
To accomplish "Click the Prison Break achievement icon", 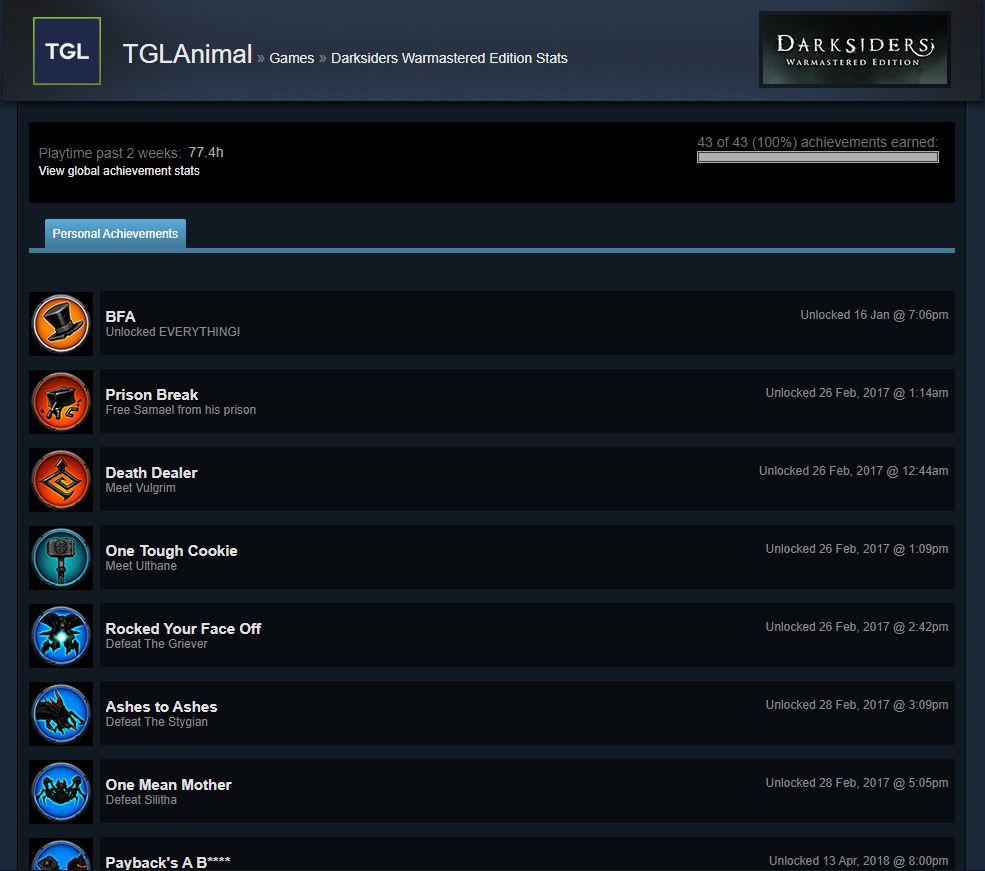I will 61,402.
